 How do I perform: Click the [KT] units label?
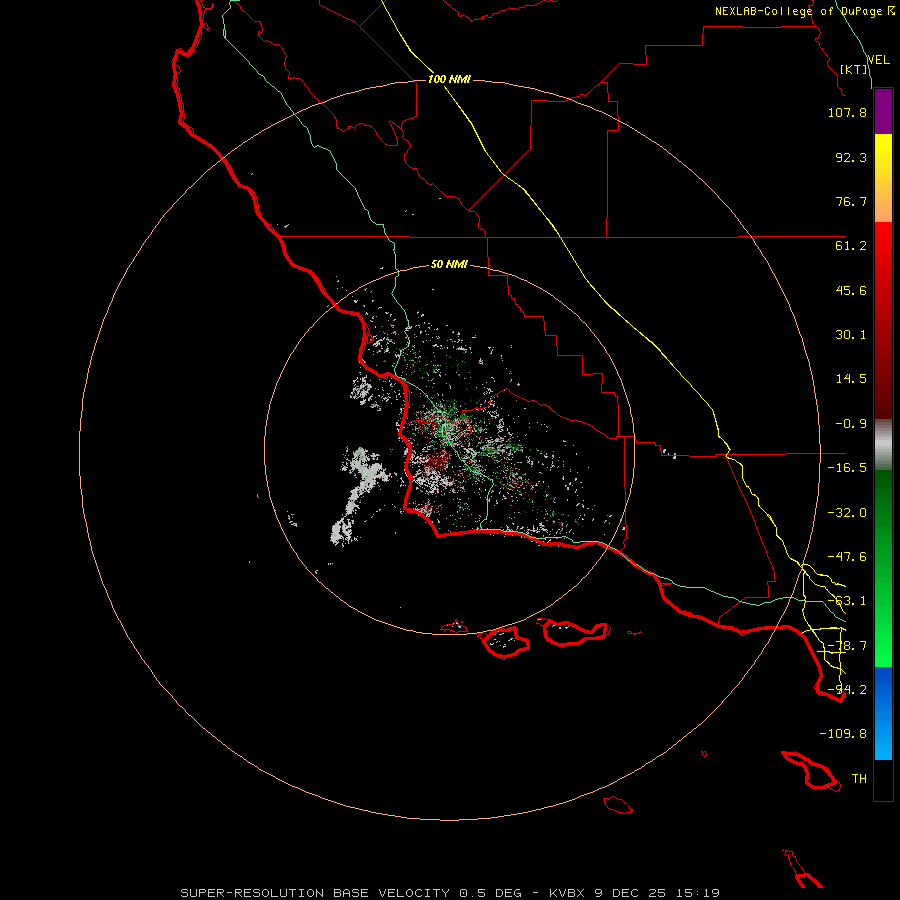pos(854,69)
